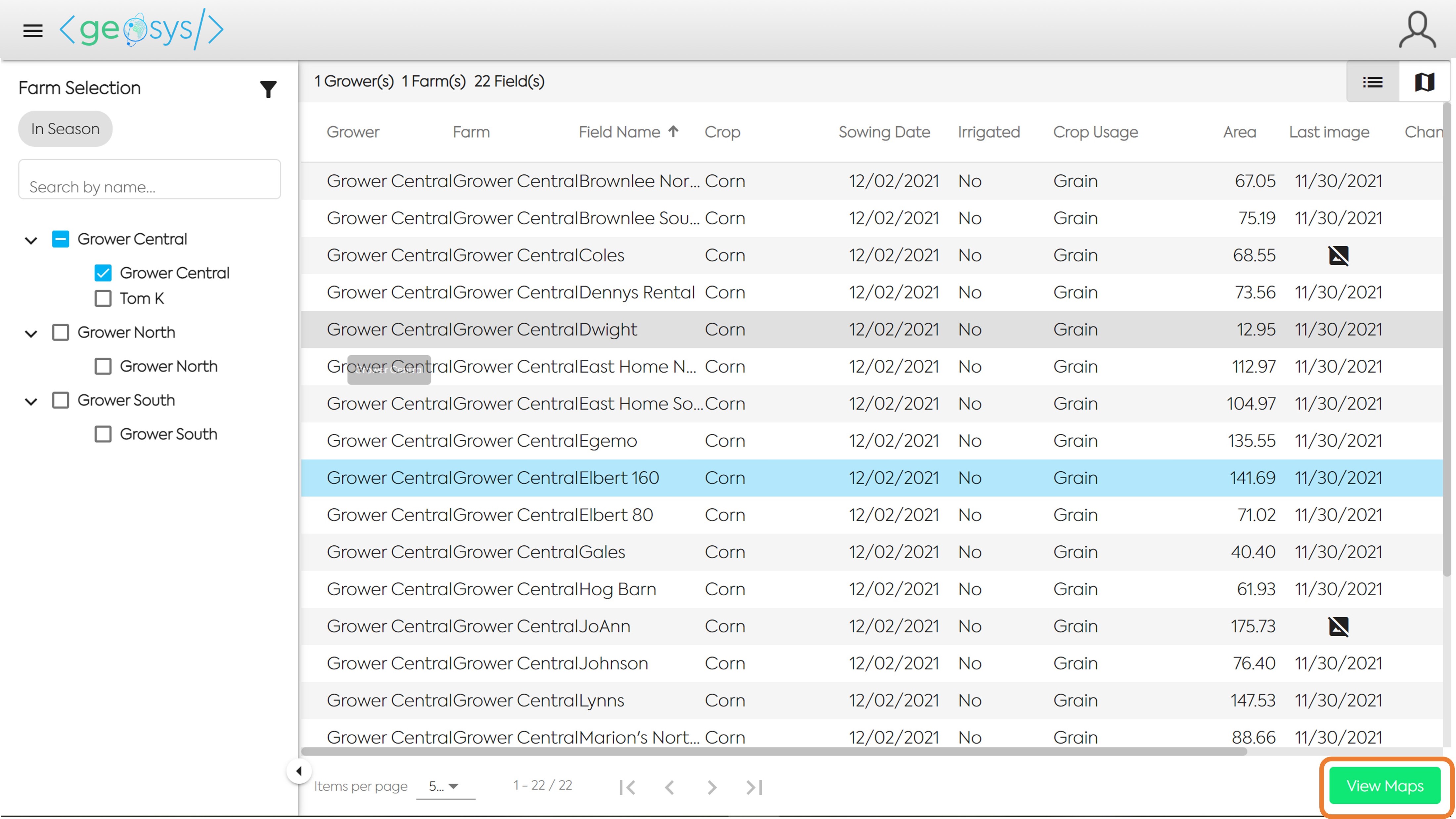Click the farm selection filter icon
Image resolution: width=1456 pixels, height=819 pixels.
click(268, 89)
